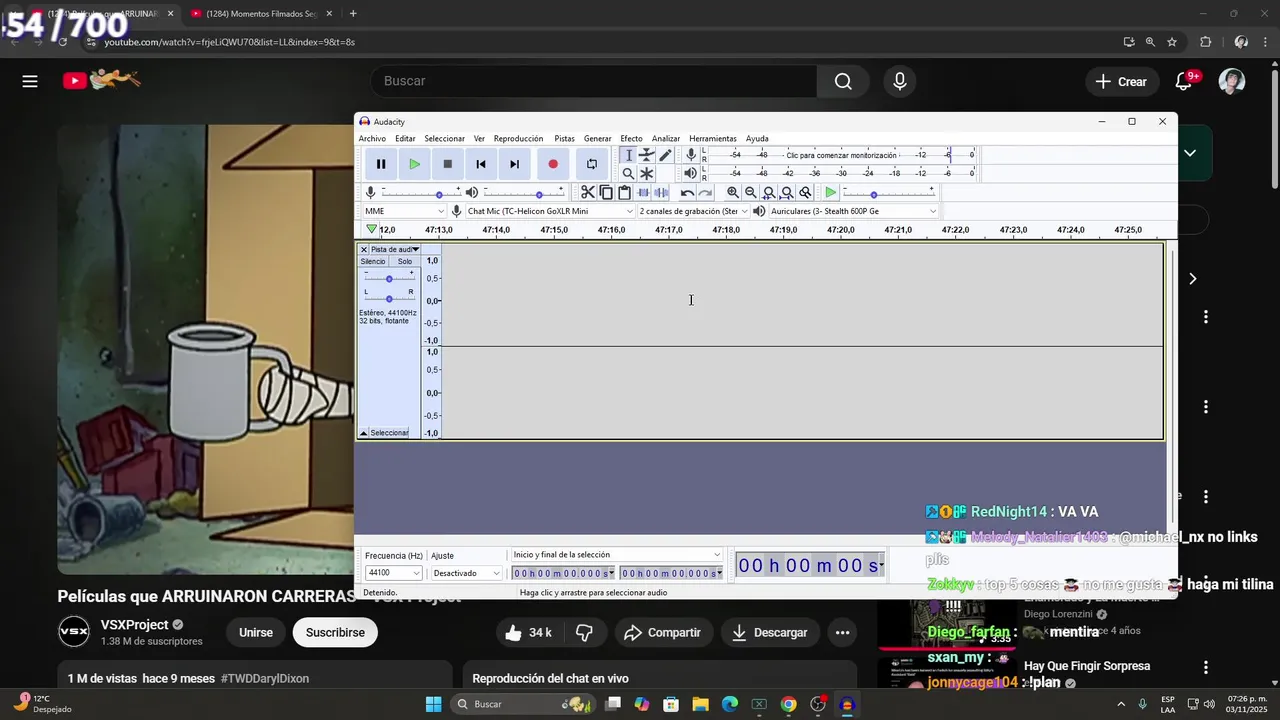Select the Draw pencil tool

665,155
